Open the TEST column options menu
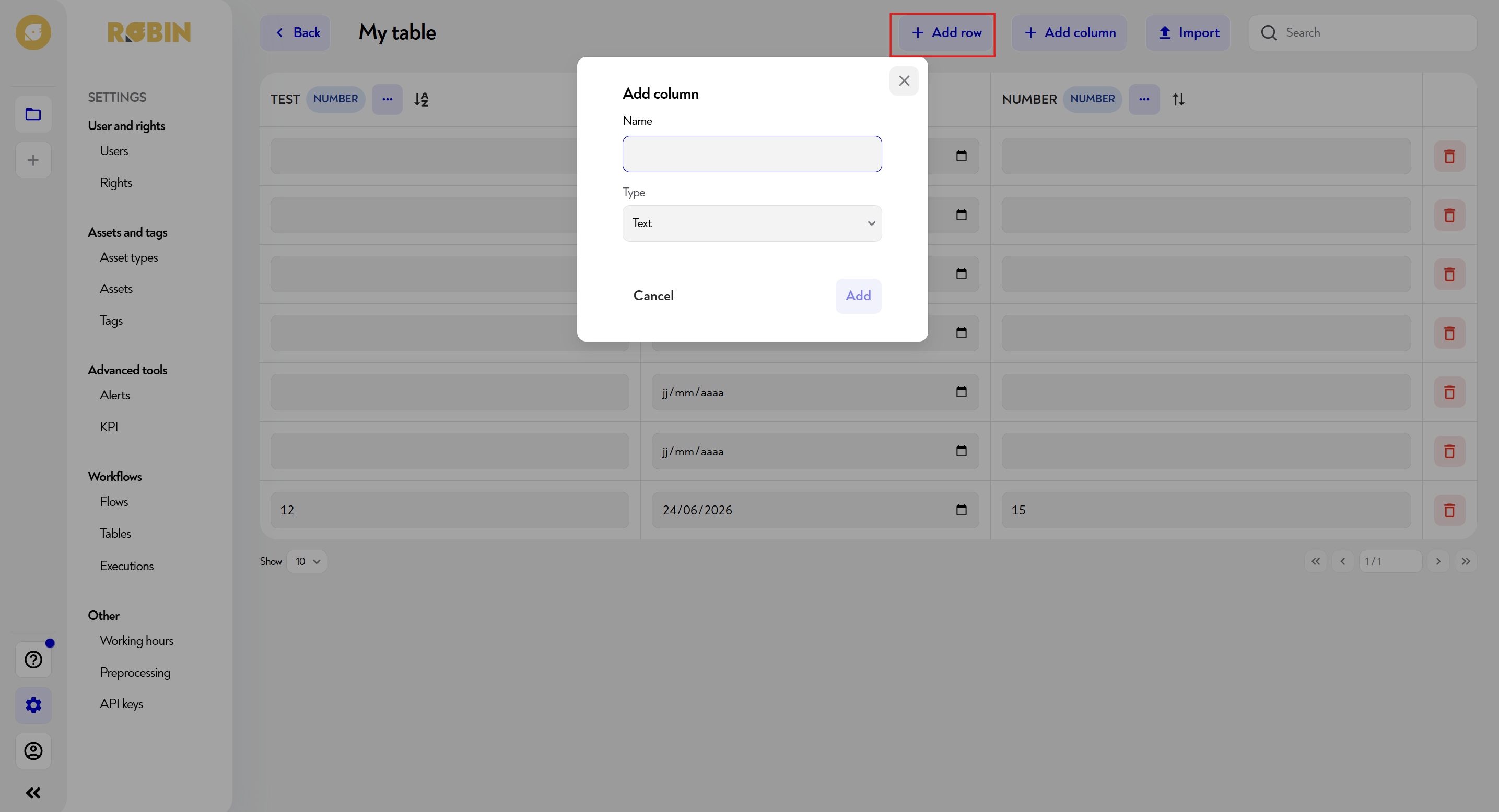 [388, 99]
